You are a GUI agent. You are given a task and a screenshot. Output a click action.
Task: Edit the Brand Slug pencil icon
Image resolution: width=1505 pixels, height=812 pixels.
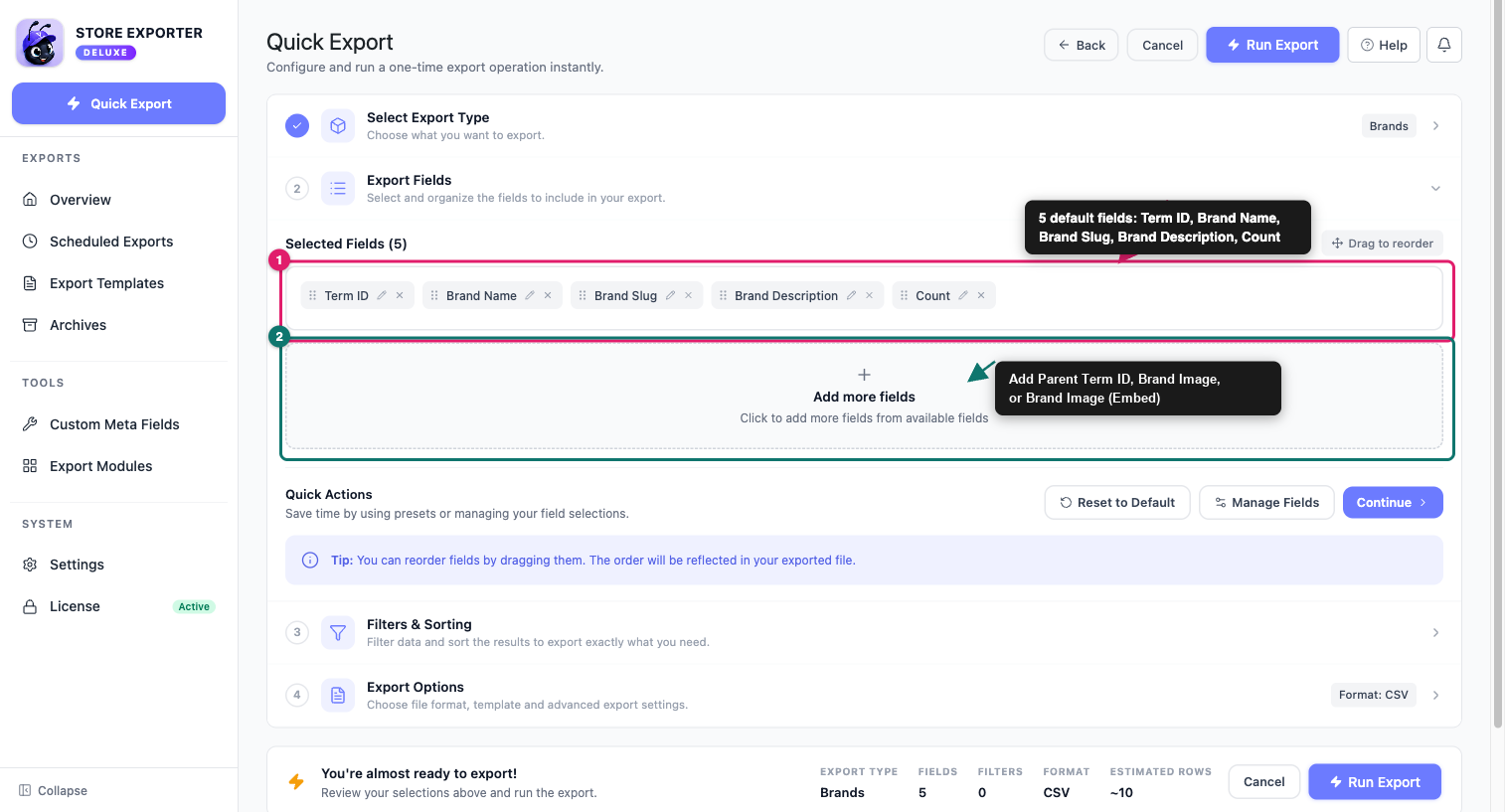point(670,295)
